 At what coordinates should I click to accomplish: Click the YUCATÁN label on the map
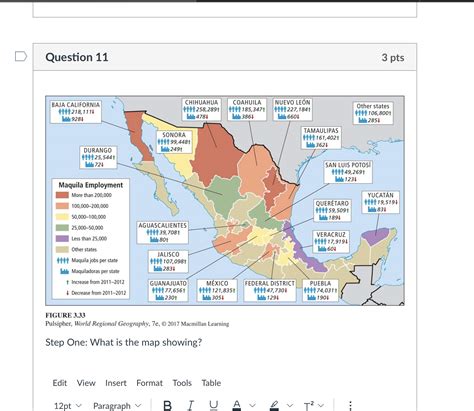coord(380,195)
